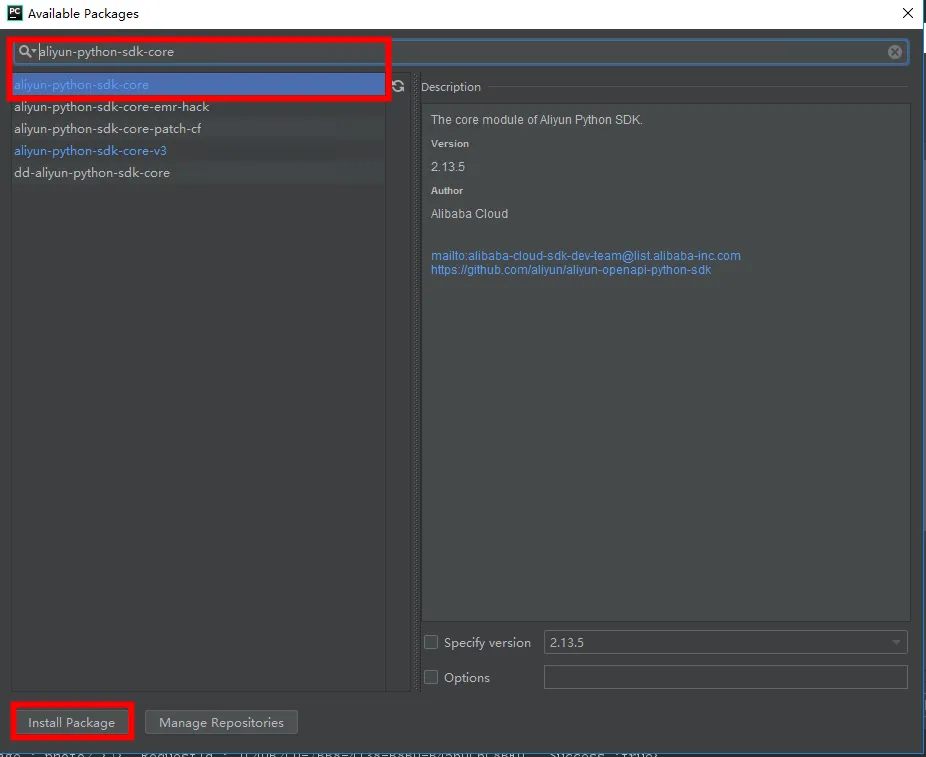This screenshot has height=757, width=926.
Task: Clear the package search field
Action: coord(895,52)
